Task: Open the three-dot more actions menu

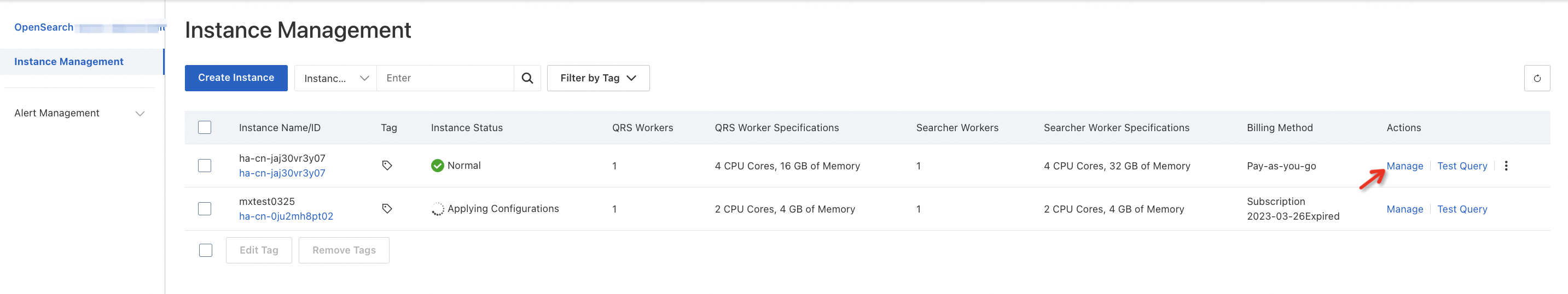Action: [1506, 166]
